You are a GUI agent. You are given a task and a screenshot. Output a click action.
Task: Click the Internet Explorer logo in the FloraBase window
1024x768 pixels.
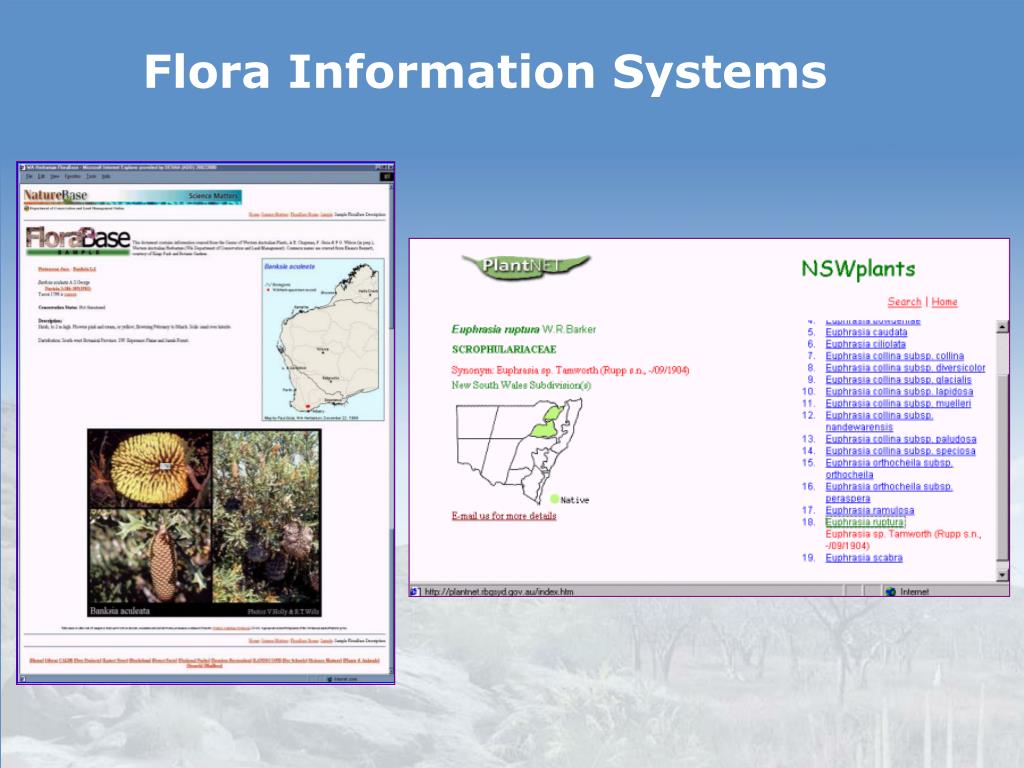tap(386, 176)
